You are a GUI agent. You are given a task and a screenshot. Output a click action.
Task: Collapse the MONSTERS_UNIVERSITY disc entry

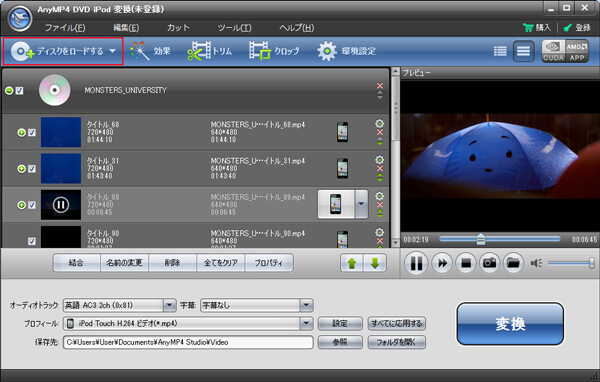[x=9, y=91]
